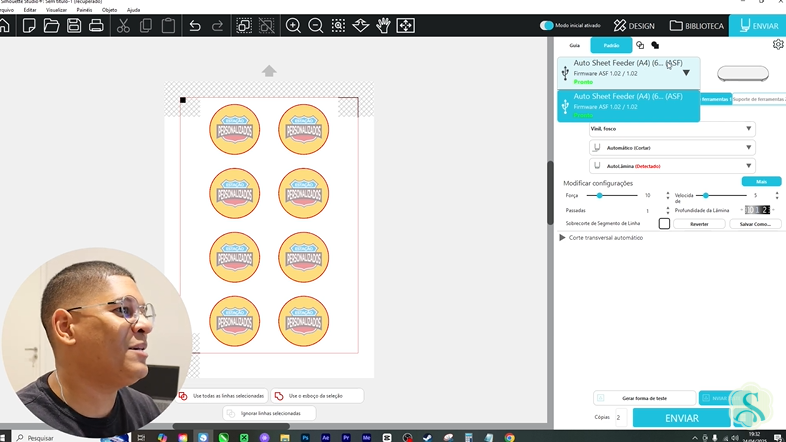The image size is (786, 442).
Task: Open Google Chrome from the taskbar
Action: tap(510, 437)
